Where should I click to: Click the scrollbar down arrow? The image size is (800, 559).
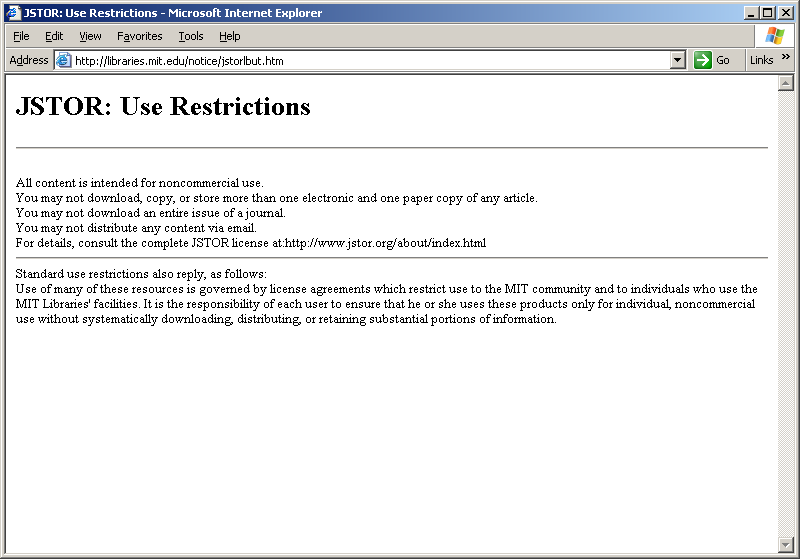point(786,544)
